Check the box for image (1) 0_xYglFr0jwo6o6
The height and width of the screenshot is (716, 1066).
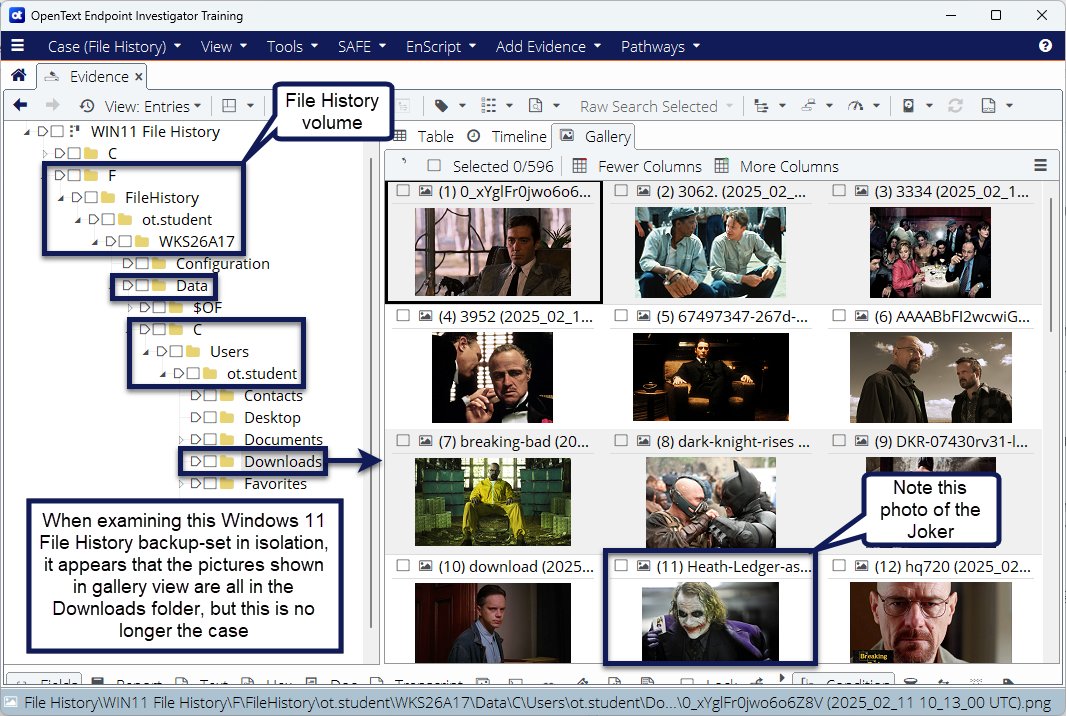pos(402,190)
